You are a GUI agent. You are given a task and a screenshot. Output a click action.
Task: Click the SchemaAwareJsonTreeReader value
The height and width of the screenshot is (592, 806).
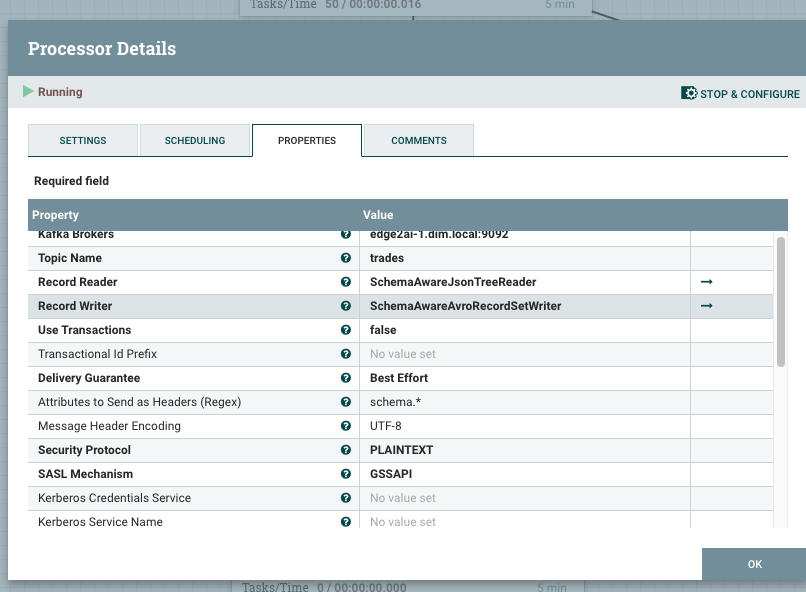pyautogui.click(x=453, y=282)
